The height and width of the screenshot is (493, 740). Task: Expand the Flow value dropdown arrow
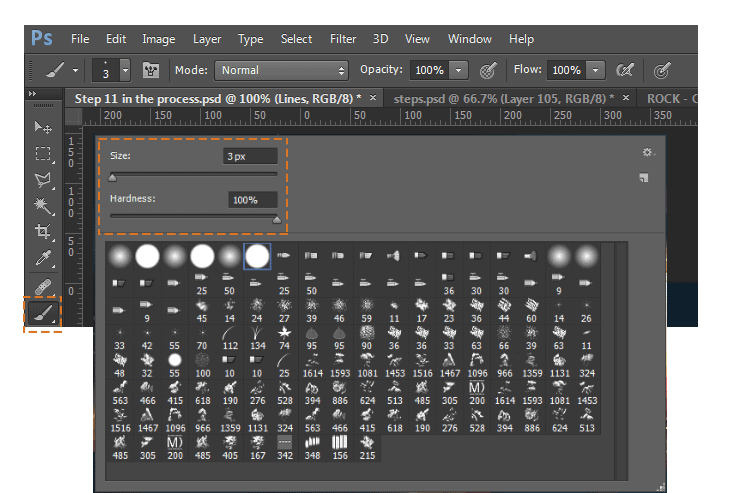tap(596, 71)
